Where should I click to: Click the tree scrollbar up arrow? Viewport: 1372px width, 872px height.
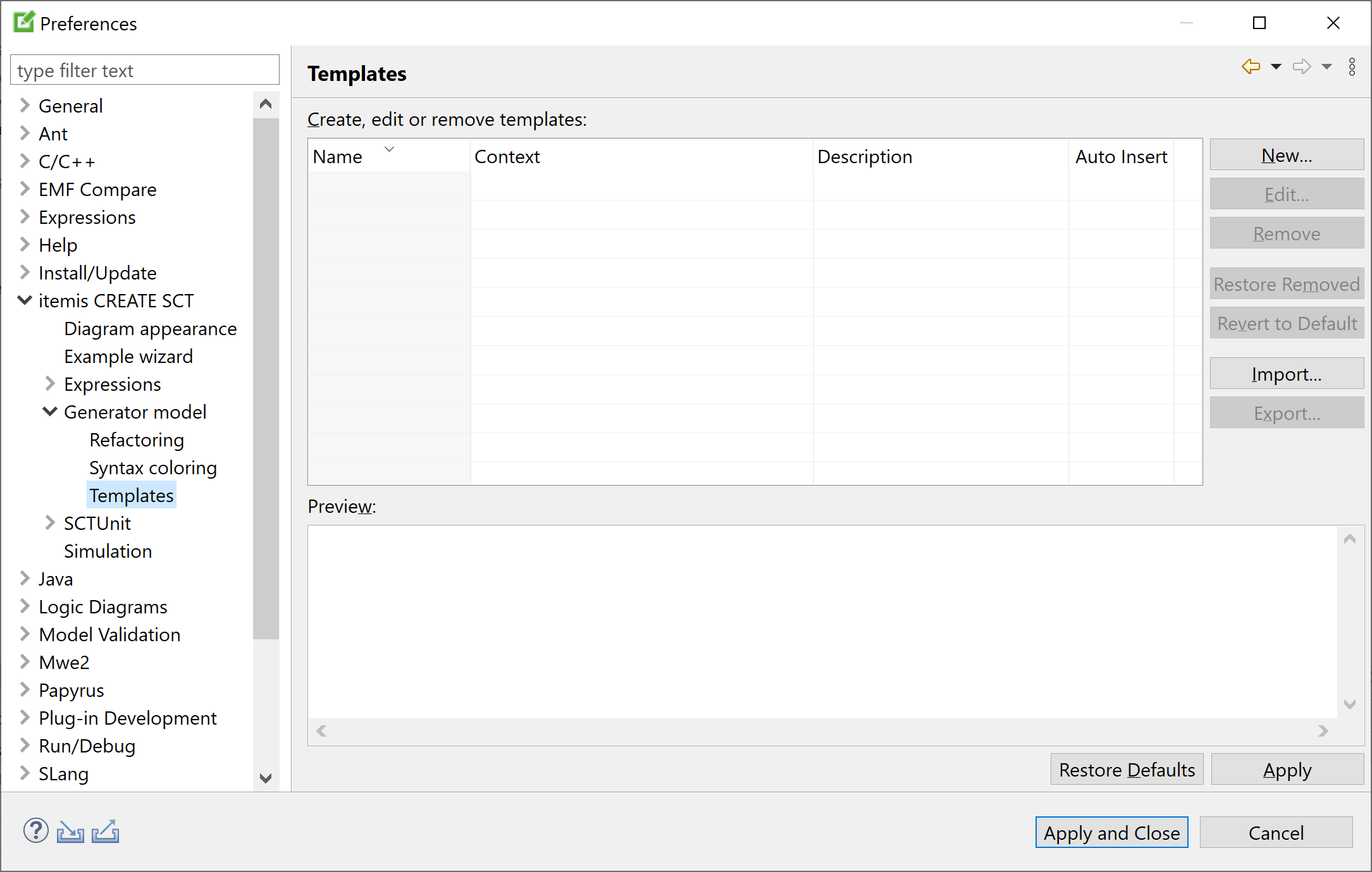click(266, 104)
